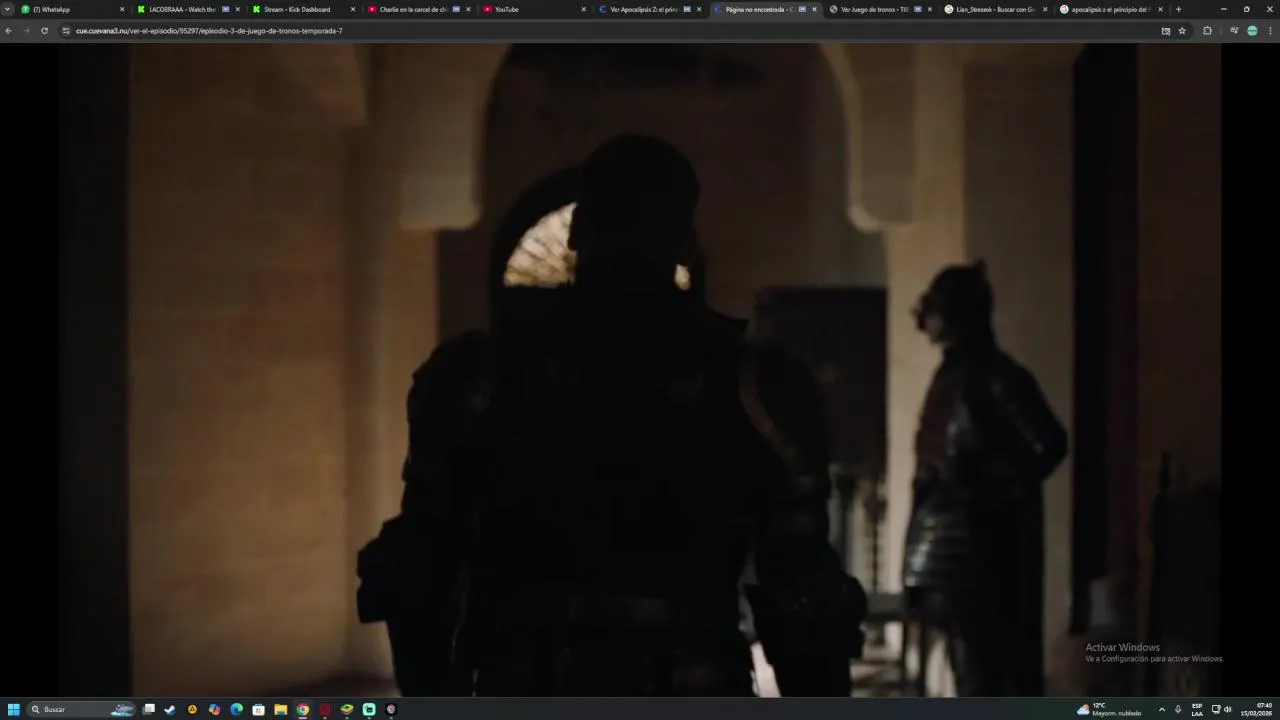
Task: Open File Explorer from taskbar
Action: [281, 709]
